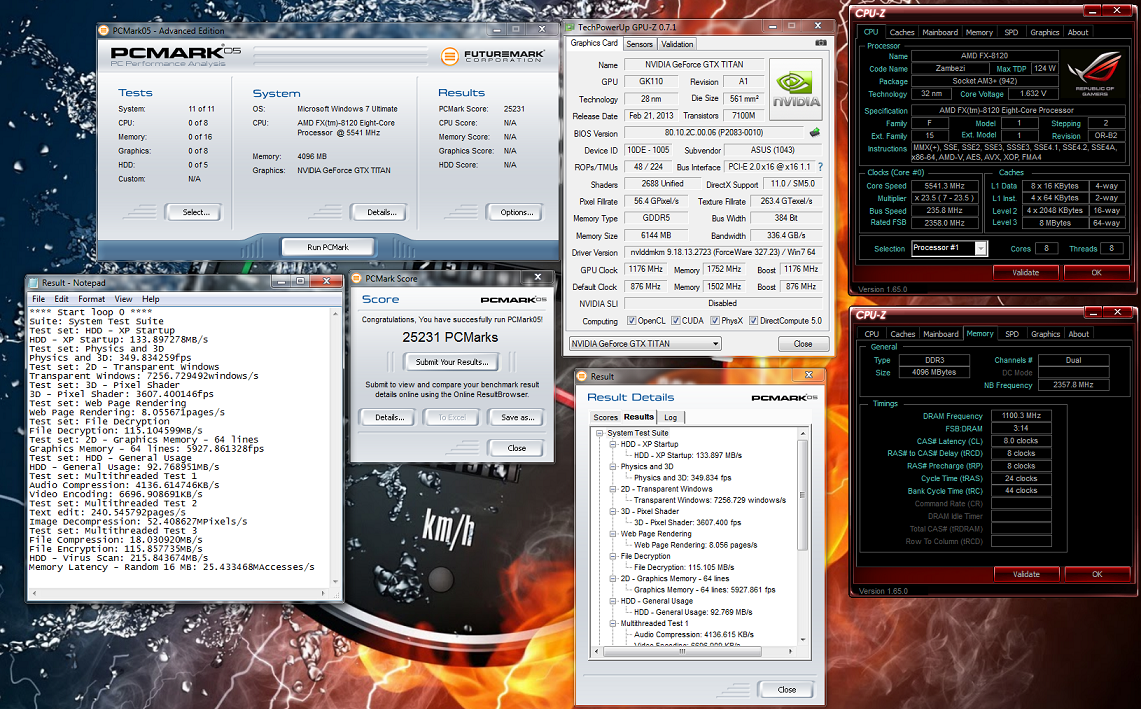The height and width of the screenshot is (709, 1141).
Task: Open the Caches tab in upper CPU-Z window
Action: tap(902, 32)
